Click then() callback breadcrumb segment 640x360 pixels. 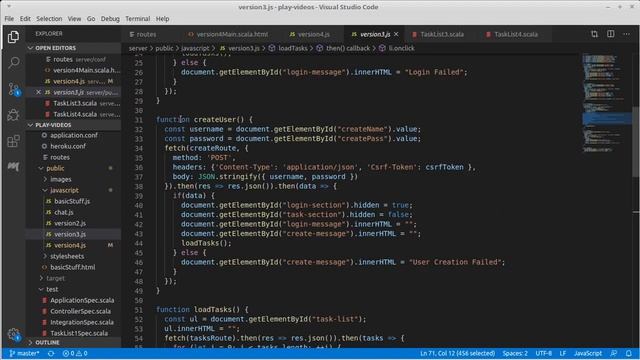tap(348, 48)
